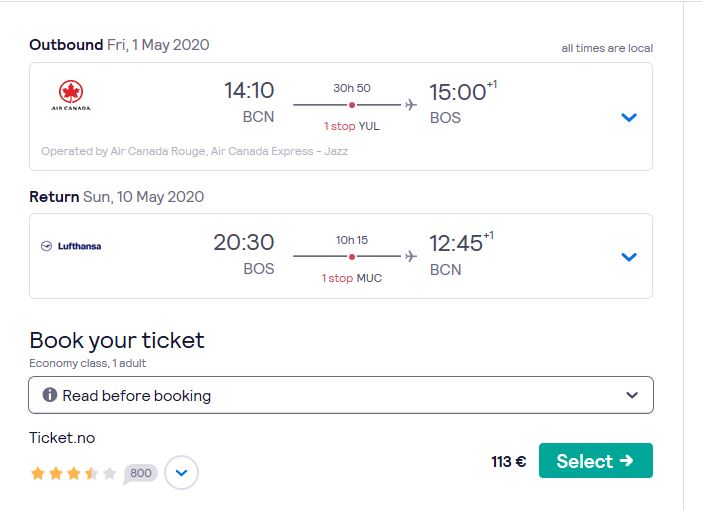Screen dimensions: 702x510
Task: Click the 1 stop YUL label
Action: pos(351,126)
